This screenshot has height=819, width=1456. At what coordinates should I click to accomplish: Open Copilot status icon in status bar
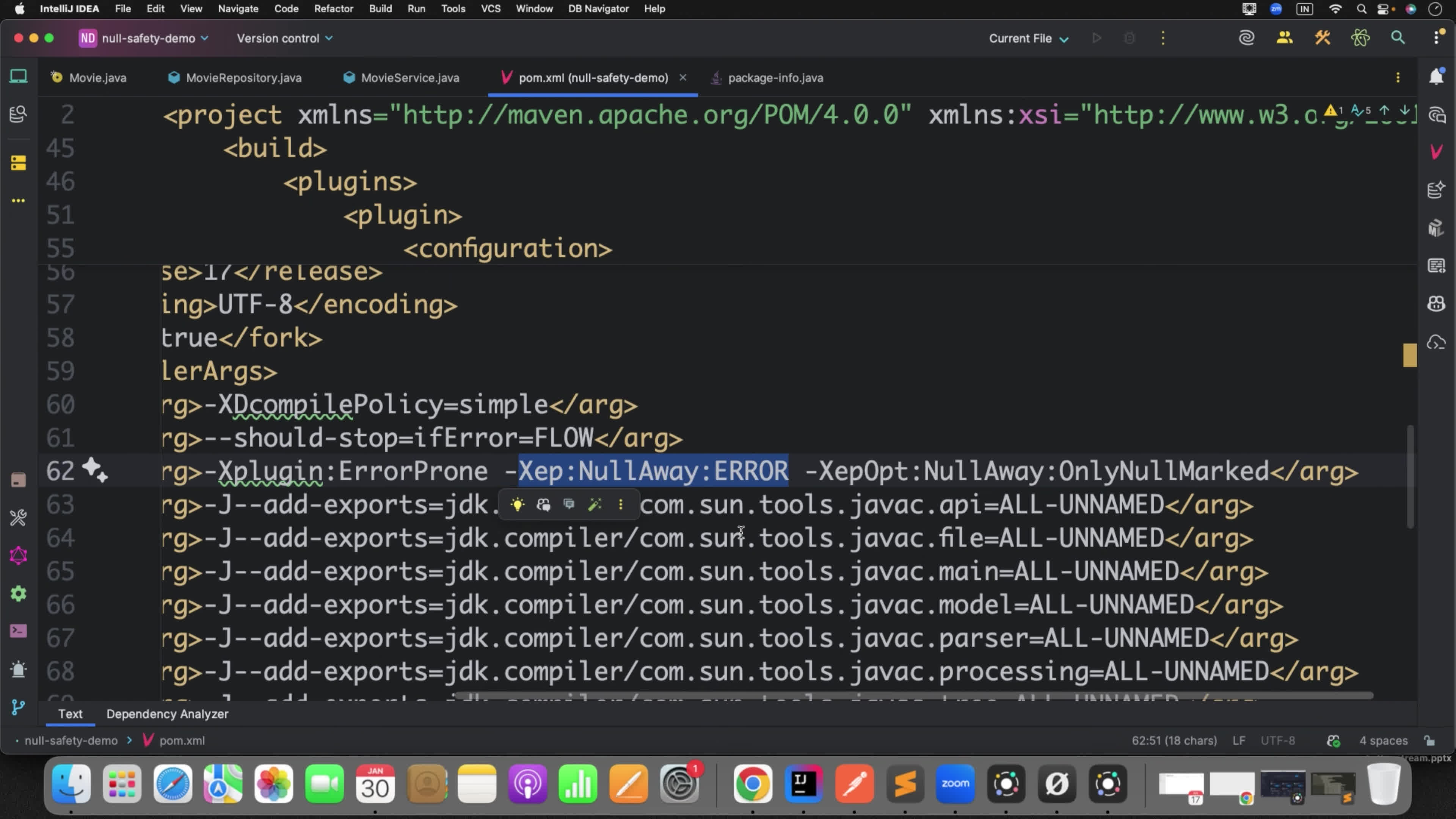[1334, 741]
